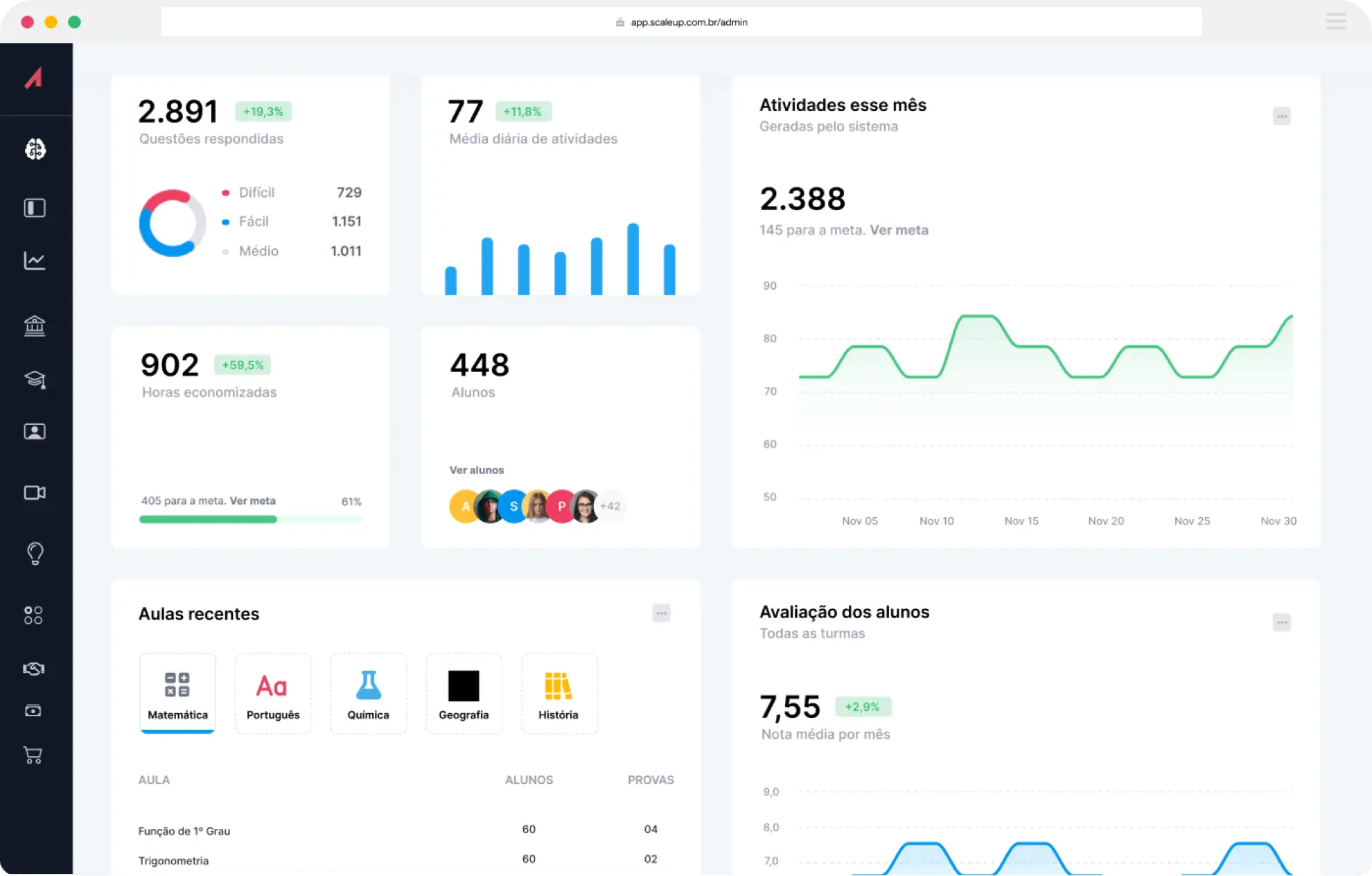Switch to the Química tab
The height and width of the screenshot is (876, 1372).
pyautogui.click(x=368, y=693)
